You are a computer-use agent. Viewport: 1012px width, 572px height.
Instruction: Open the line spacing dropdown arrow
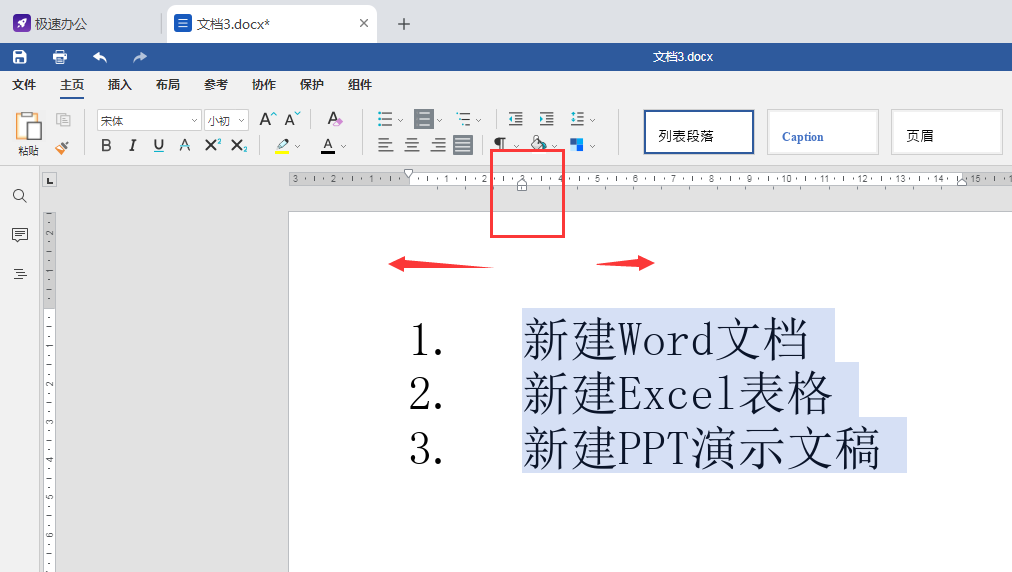click(x=592, y=120)
